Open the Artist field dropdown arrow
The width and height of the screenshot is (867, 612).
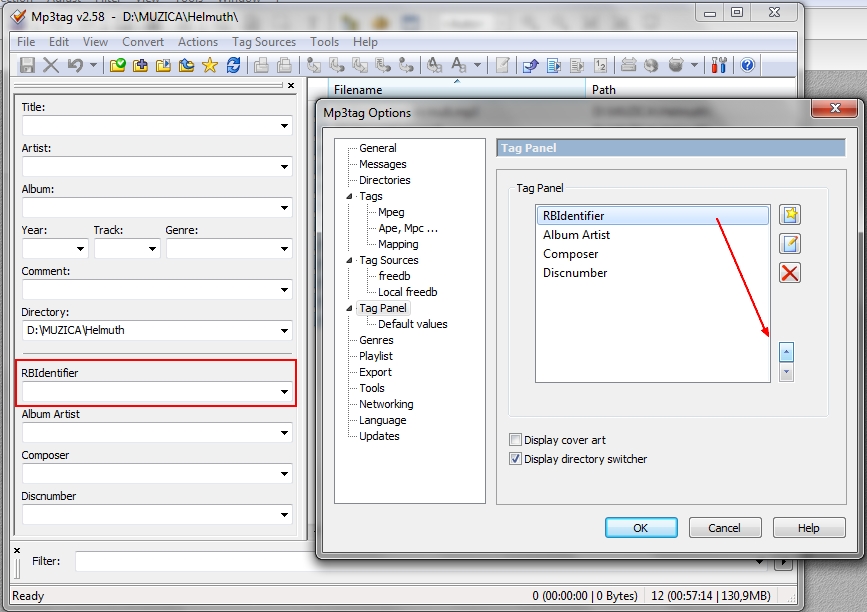284,167
